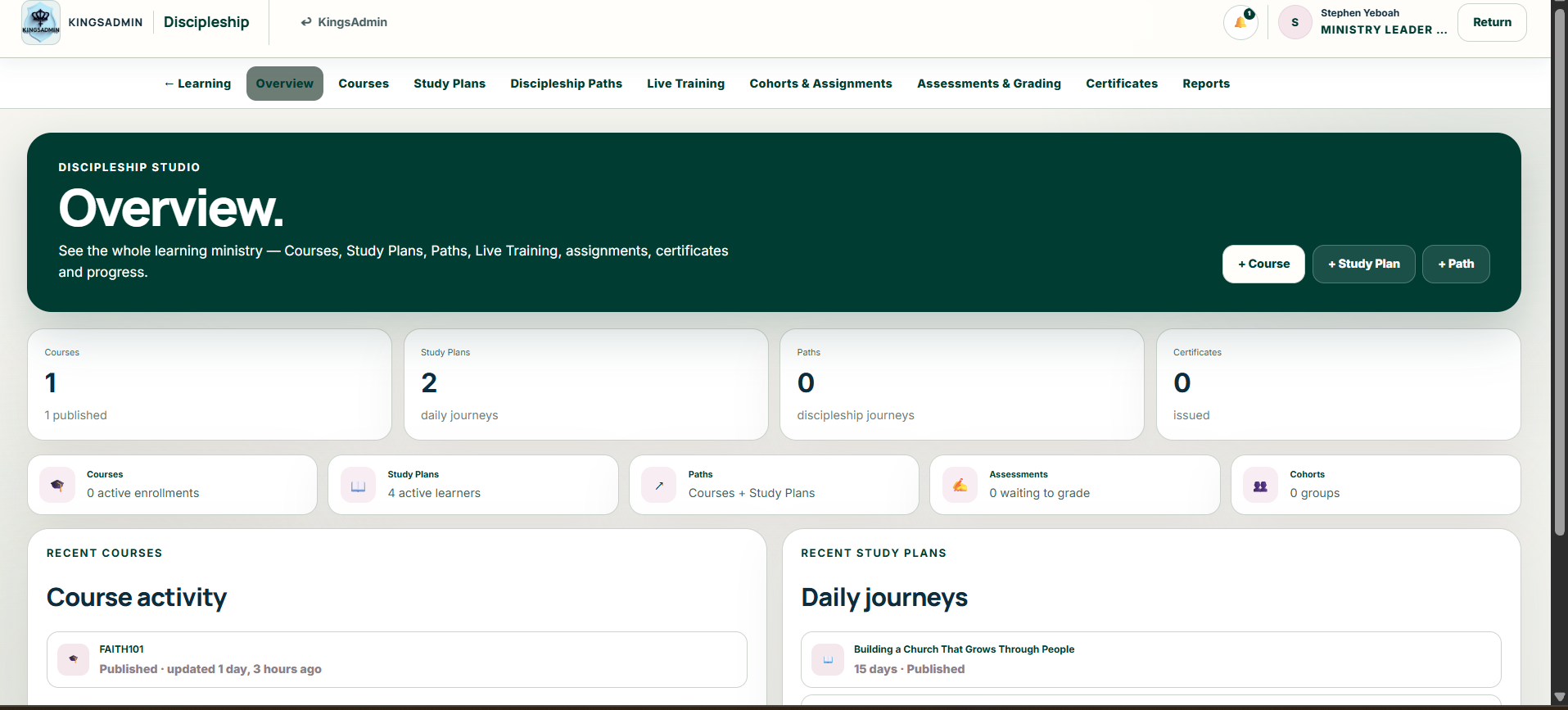Viewport: 1568px width, 710px height.
Task: Click the FAITH101 course cap icon
Action: [74, 659]
